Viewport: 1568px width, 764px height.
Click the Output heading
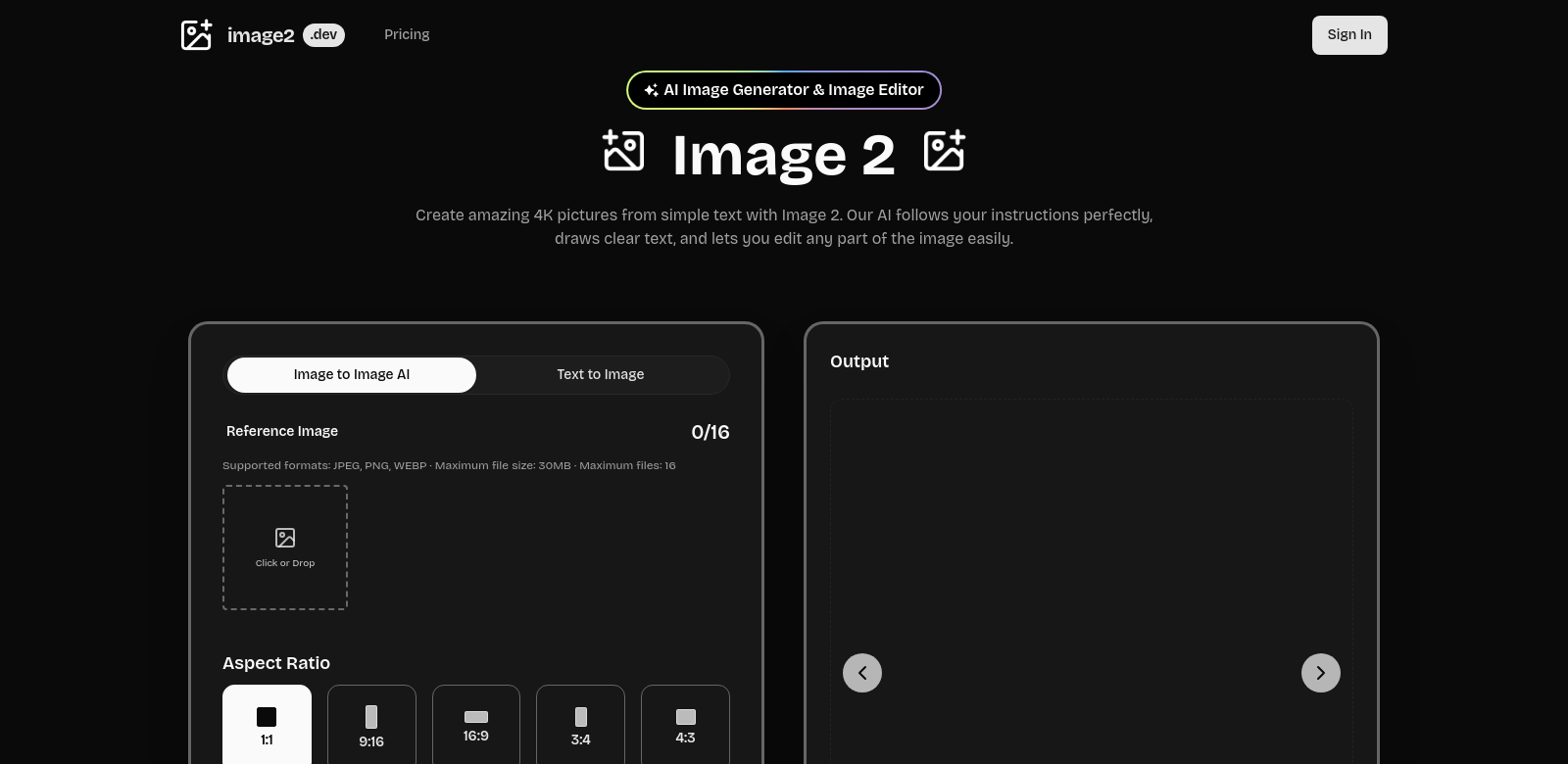[859, 361]
